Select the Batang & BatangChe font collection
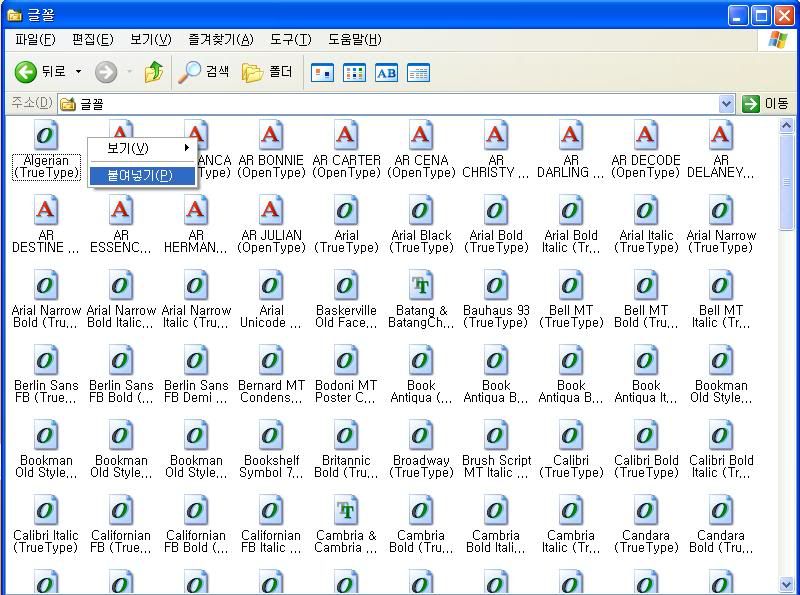The image size is (800, 595). coord(421,300)
